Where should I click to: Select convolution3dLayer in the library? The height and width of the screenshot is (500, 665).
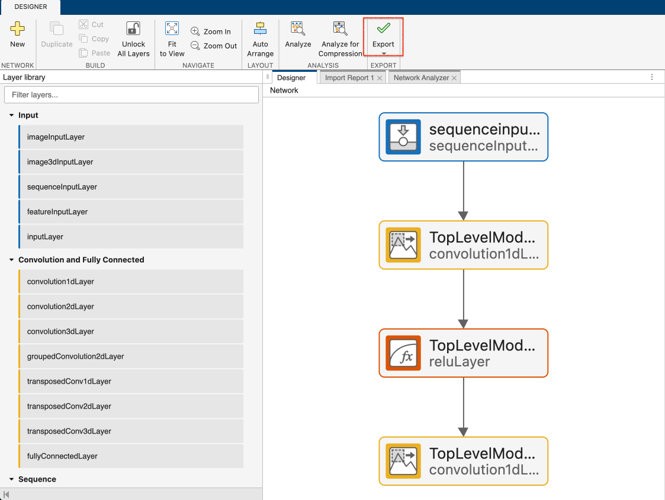(131, 331)
